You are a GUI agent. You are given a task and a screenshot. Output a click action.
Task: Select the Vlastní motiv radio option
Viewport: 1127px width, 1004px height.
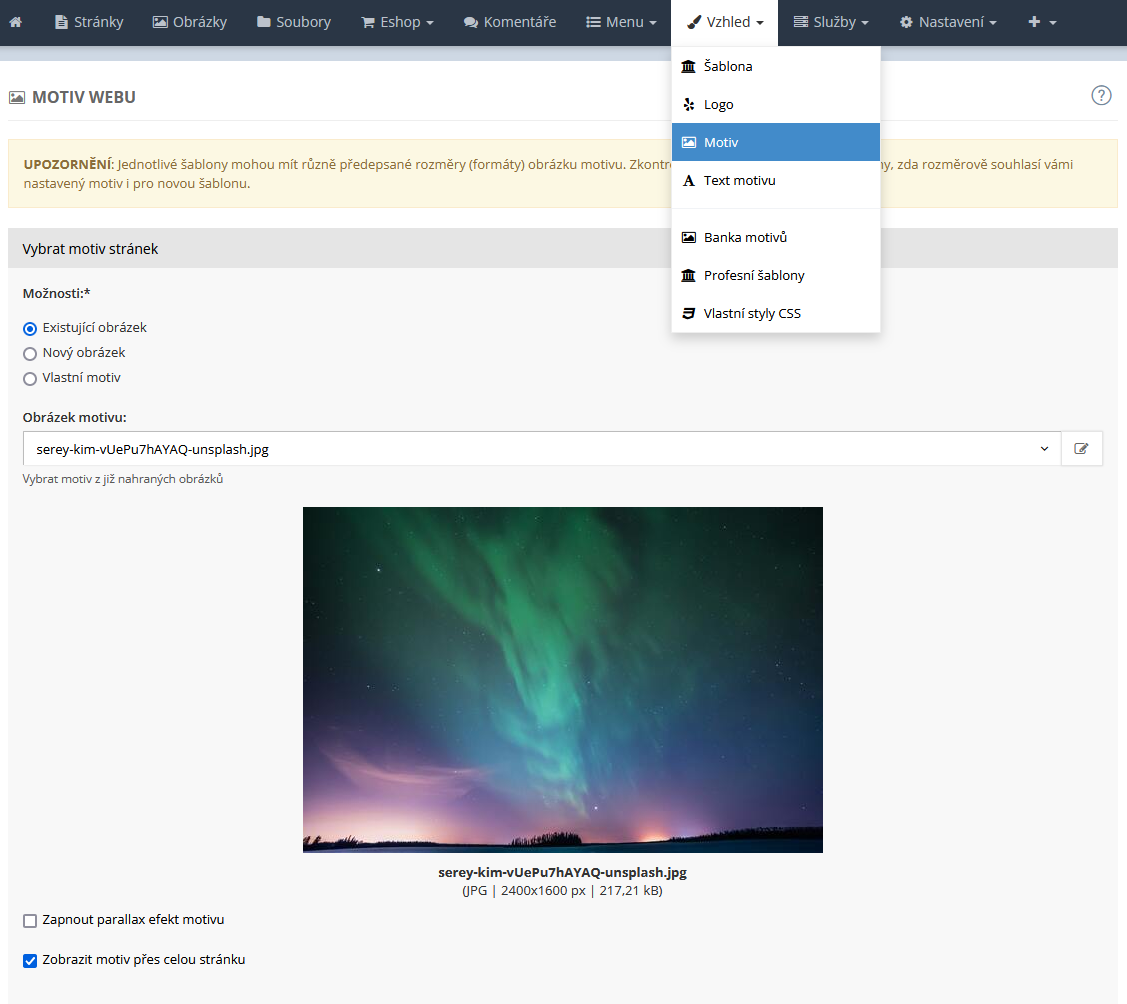[x=30, y=378]
